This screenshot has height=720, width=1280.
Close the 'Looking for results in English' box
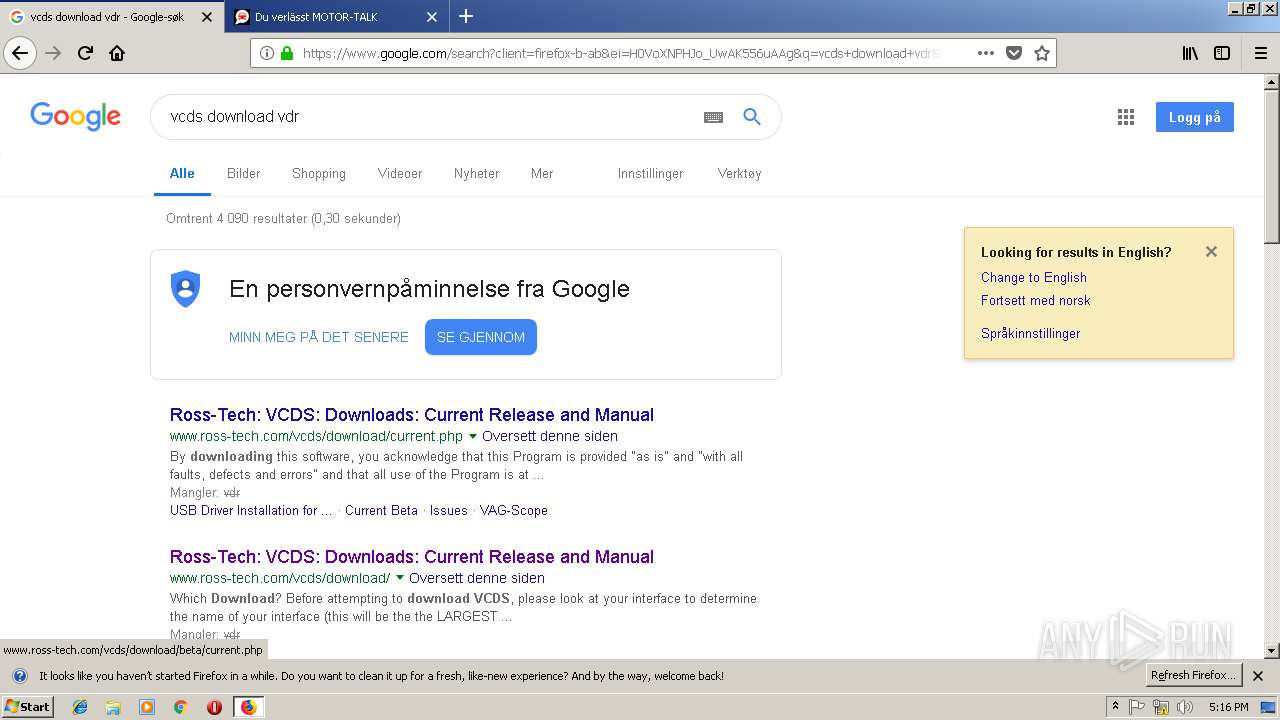click(x=1211, y=252)
